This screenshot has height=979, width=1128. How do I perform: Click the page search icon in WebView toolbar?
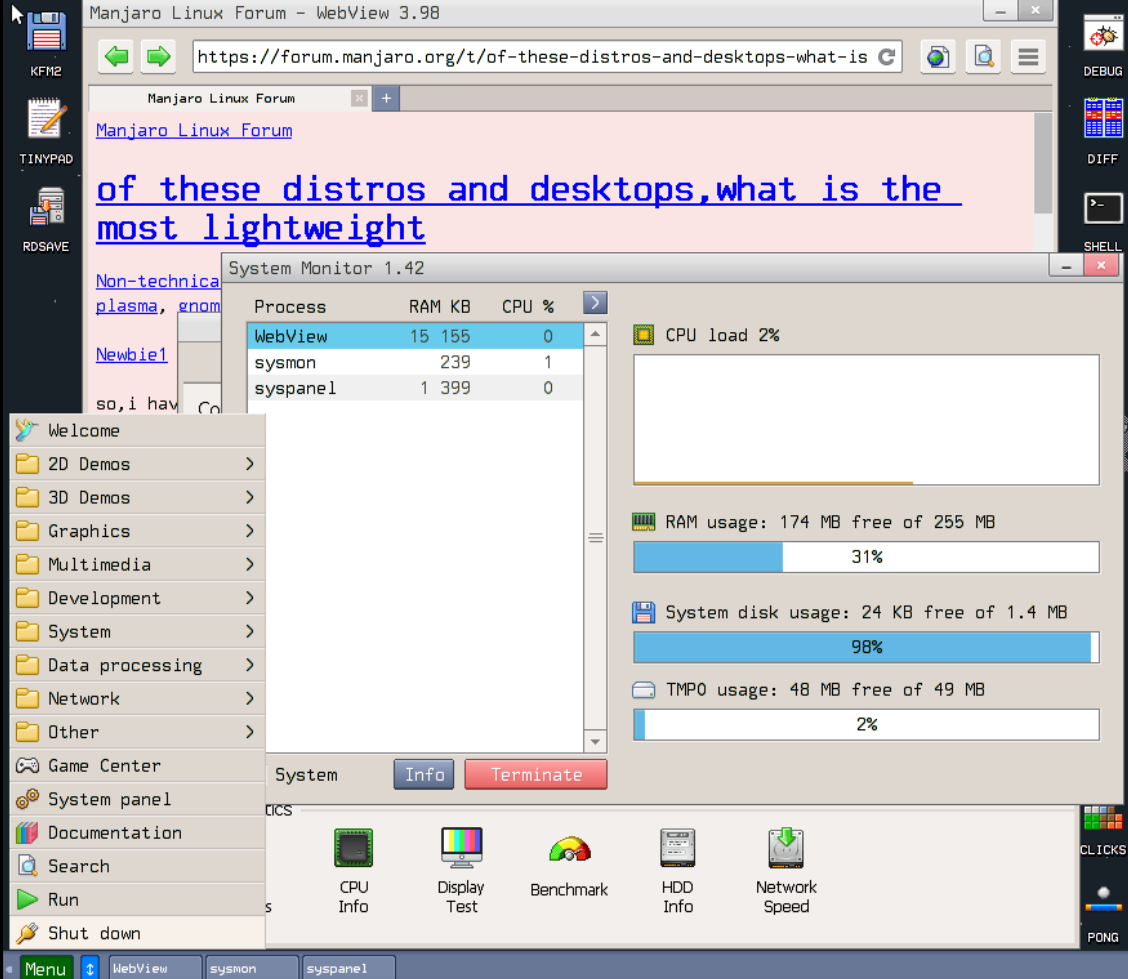[983, 57]
